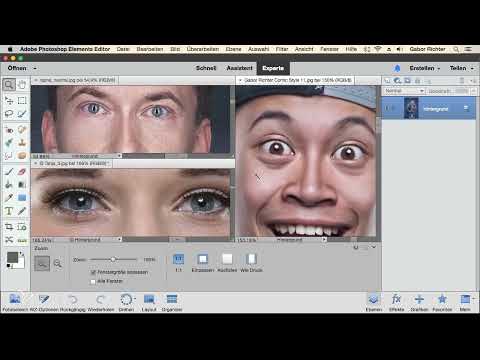The image size is (480, 360).
Task: Switch to the Assistent mode tab
Action: pyautogui.click(x=239, y=68)
